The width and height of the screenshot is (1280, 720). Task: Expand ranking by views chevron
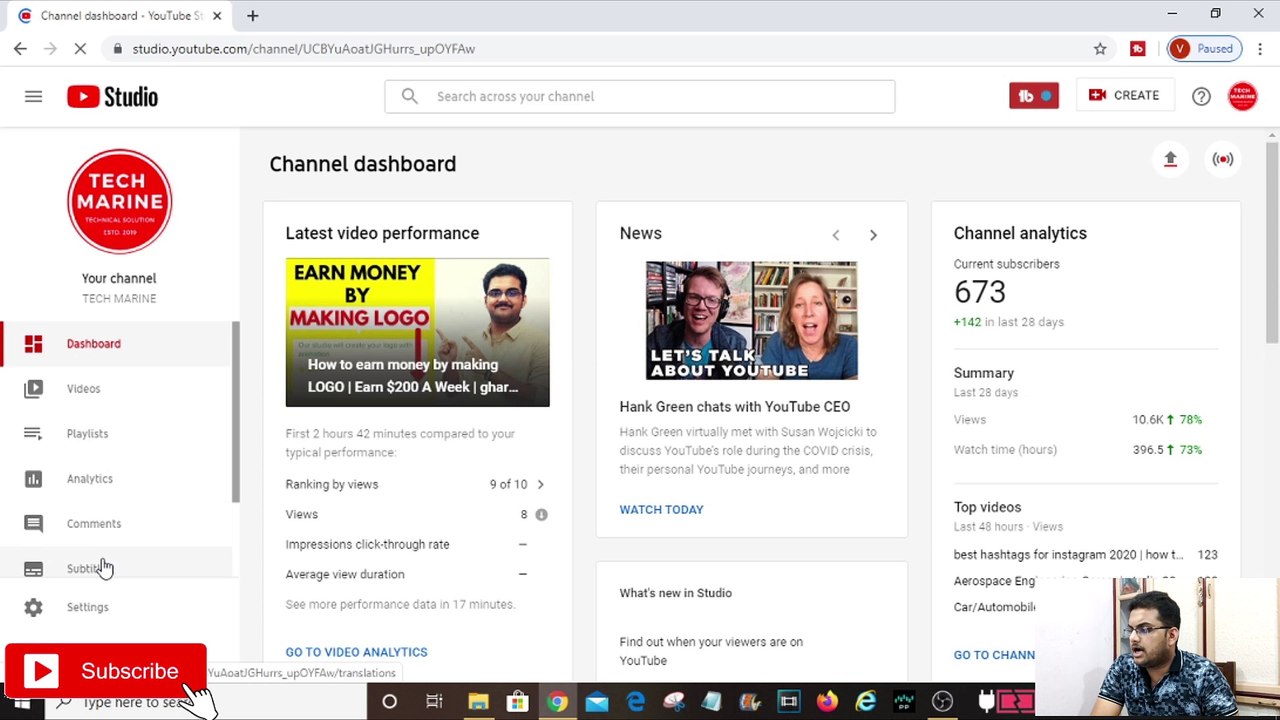tap(540, 484)
